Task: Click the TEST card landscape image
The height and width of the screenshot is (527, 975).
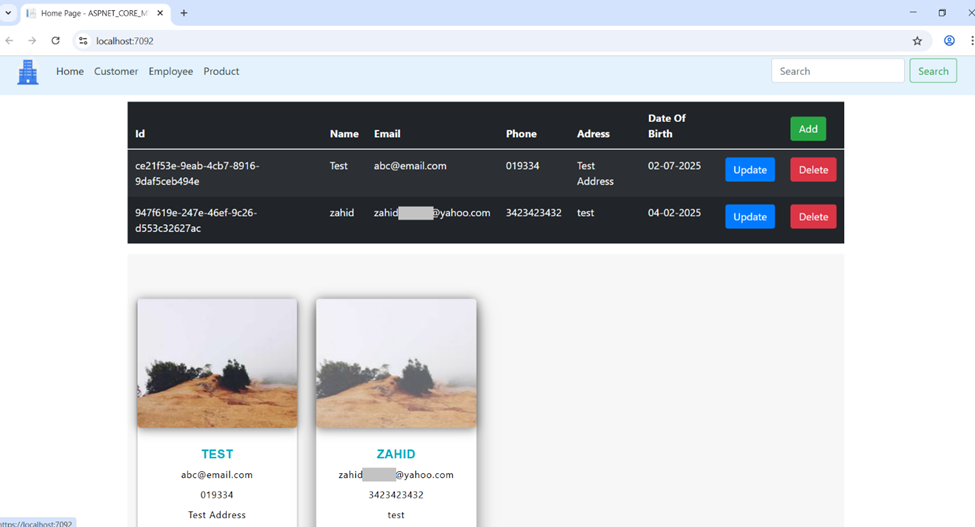Action: (217, 363)
